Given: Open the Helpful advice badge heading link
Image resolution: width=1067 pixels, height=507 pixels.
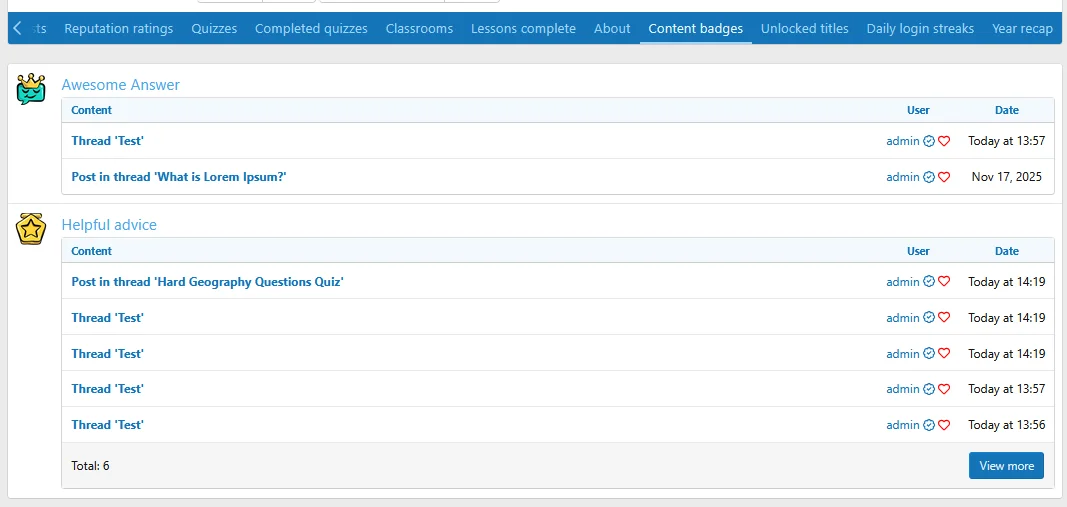Looking at the screenshot, I should tap(109, 225).
